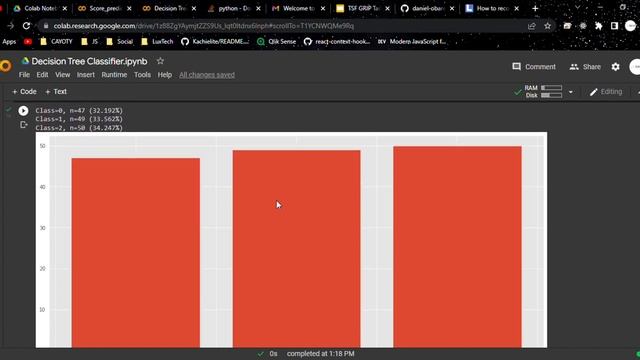Open the Help menu
This screenshot has width=640, height=360.
pos(164,75)
